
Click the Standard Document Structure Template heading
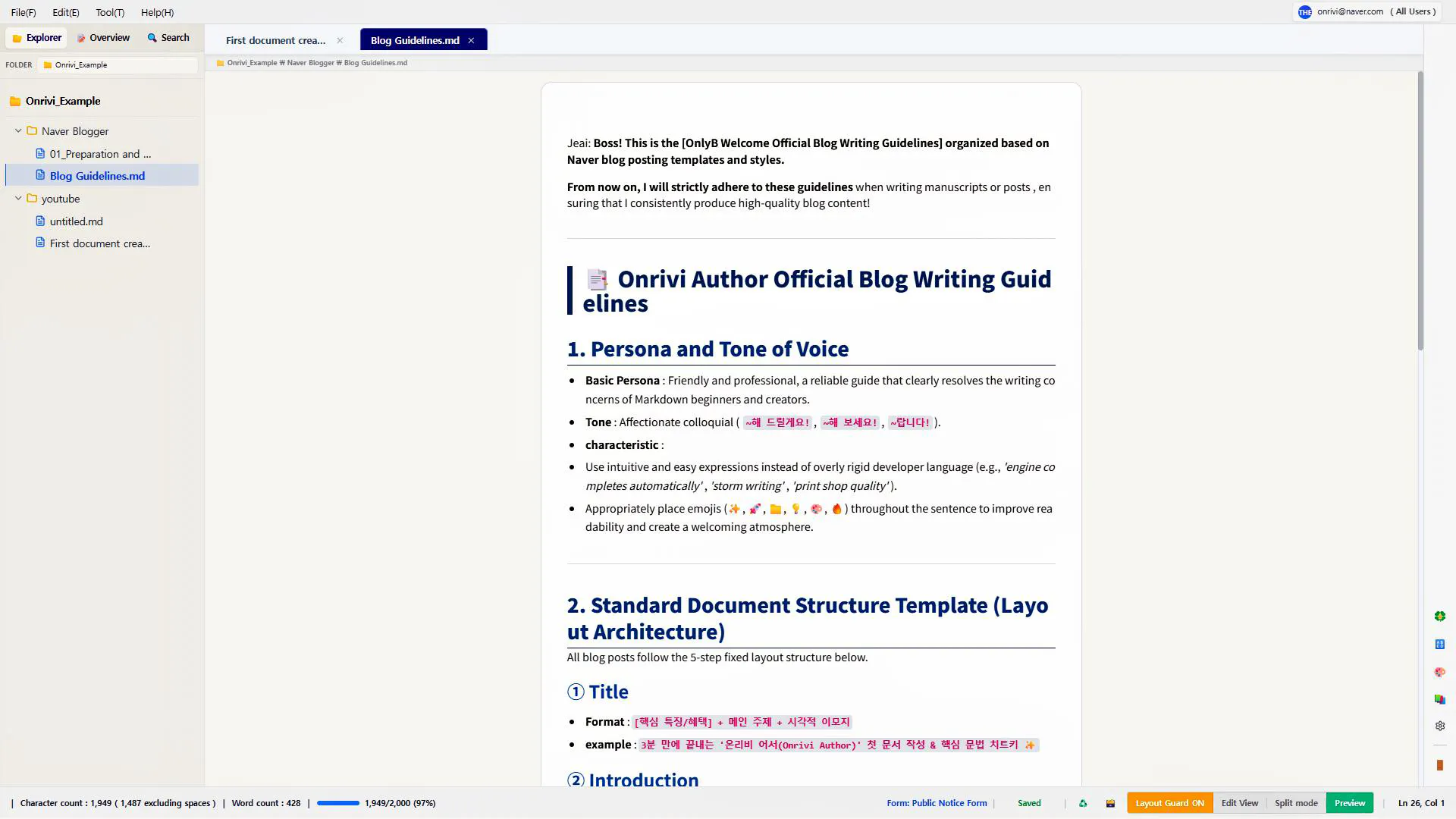coord(808,618)
